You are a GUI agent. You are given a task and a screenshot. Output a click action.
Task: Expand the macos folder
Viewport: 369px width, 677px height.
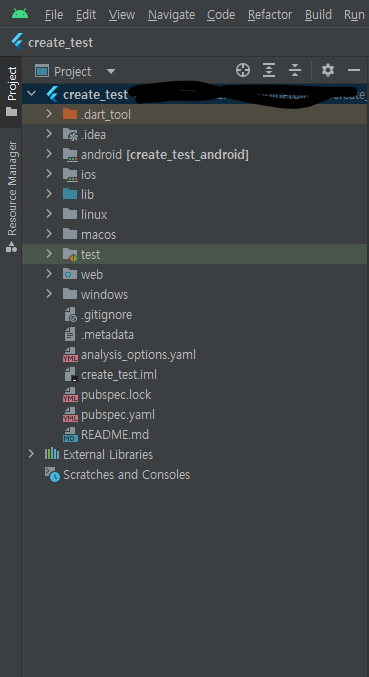(x=49, y=234)
